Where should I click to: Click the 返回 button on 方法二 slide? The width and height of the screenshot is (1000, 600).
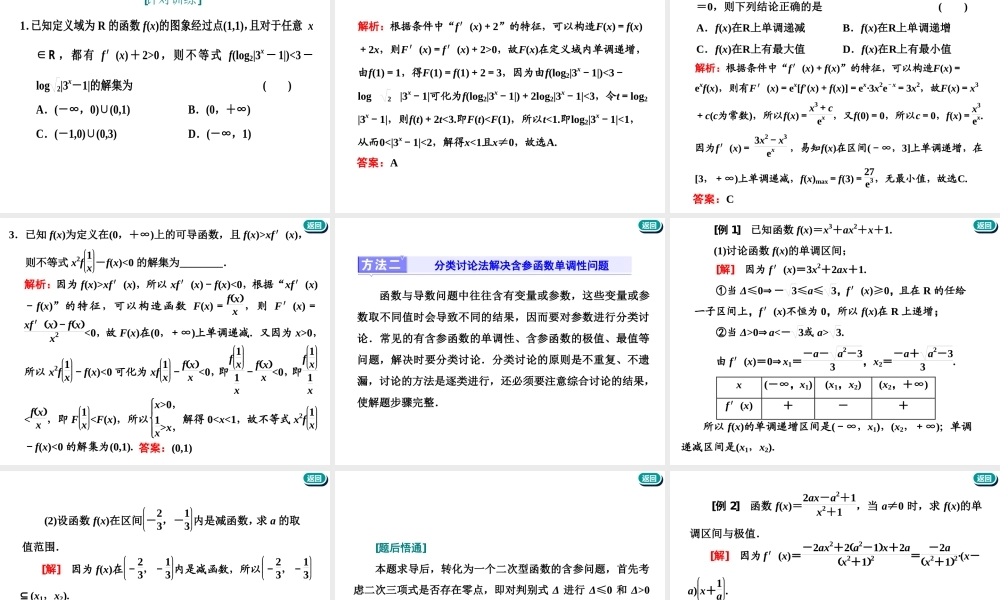point(650,227)
